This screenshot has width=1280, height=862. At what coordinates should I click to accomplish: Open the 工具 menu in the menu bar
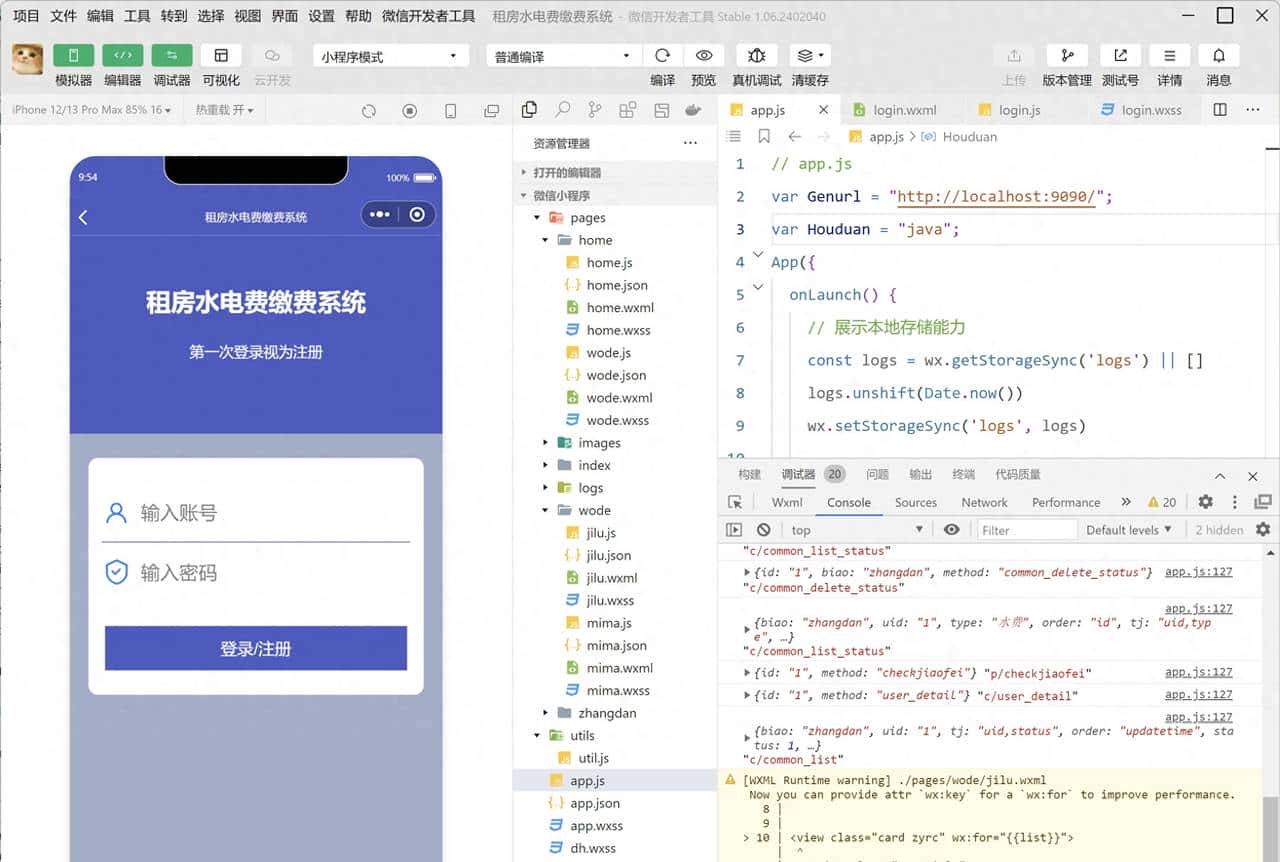(x=137, y=15)
